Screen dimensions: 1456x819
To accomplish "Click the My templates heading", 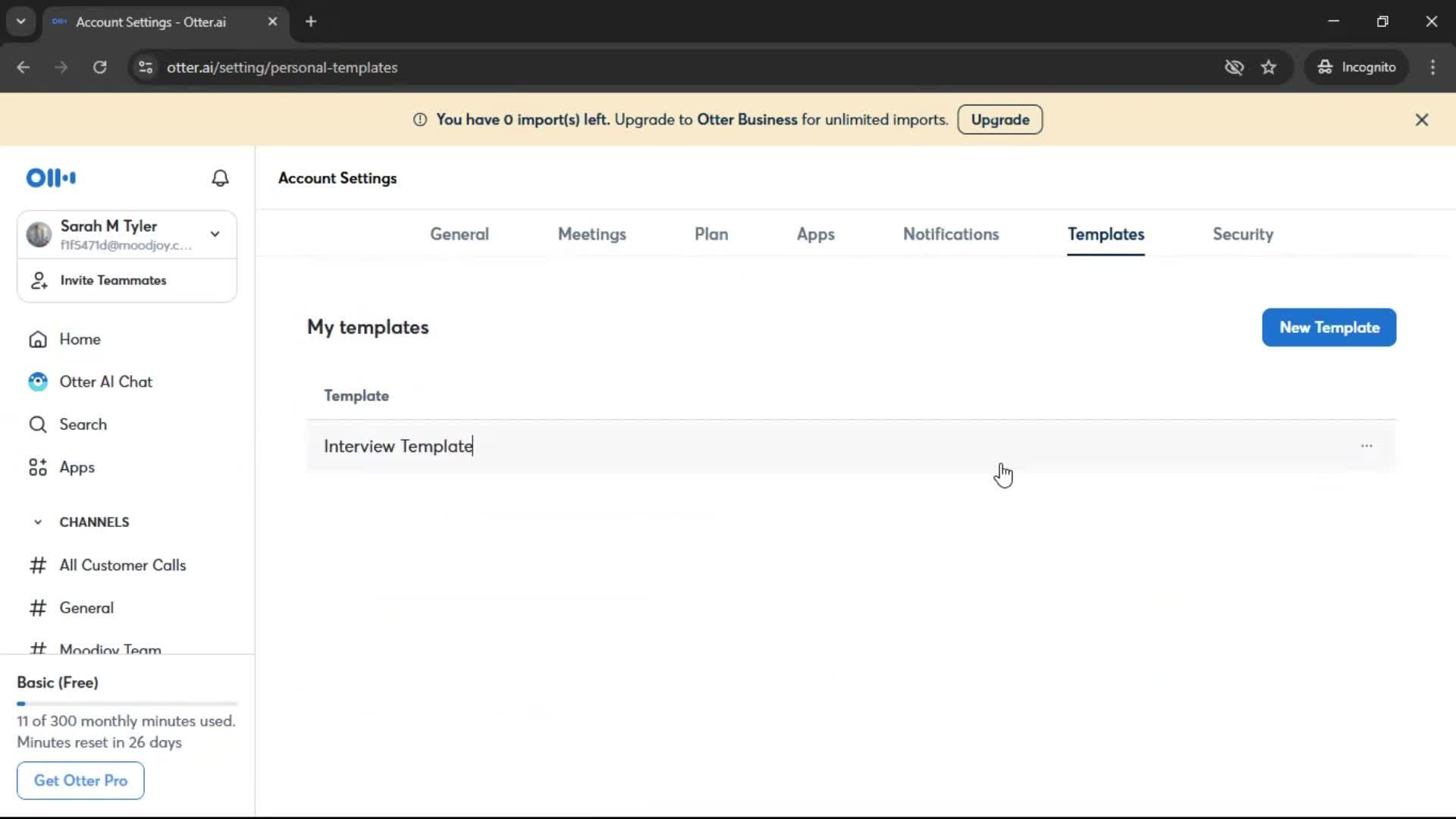I will 368,328.
